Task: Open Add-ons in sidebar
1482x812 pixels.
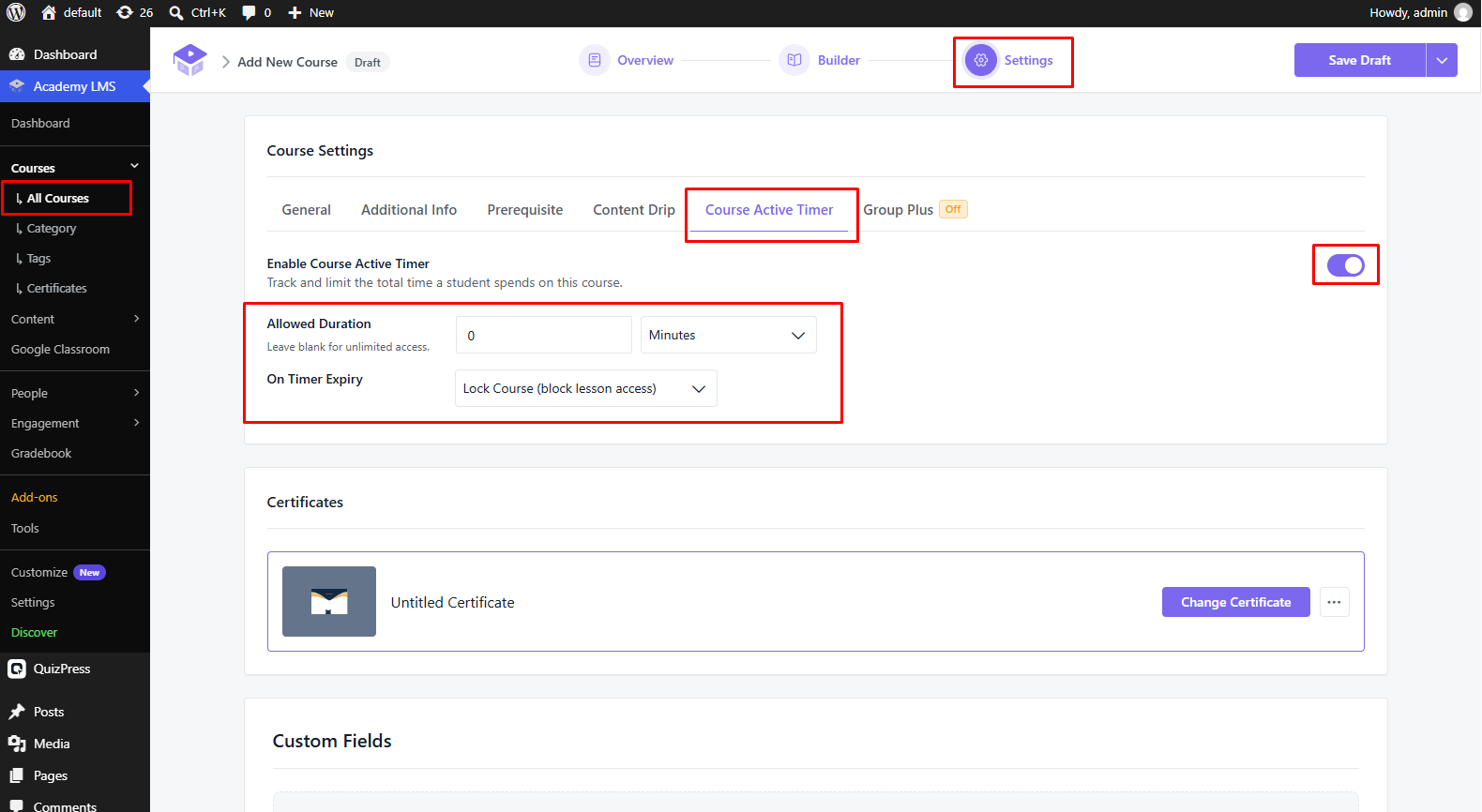Action: coord(35,497)
